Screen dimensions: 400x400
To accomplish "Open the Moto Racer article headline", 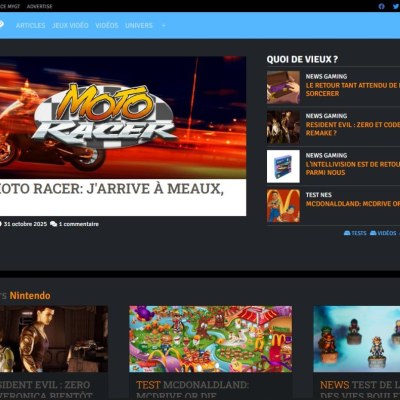I will 112,189.
